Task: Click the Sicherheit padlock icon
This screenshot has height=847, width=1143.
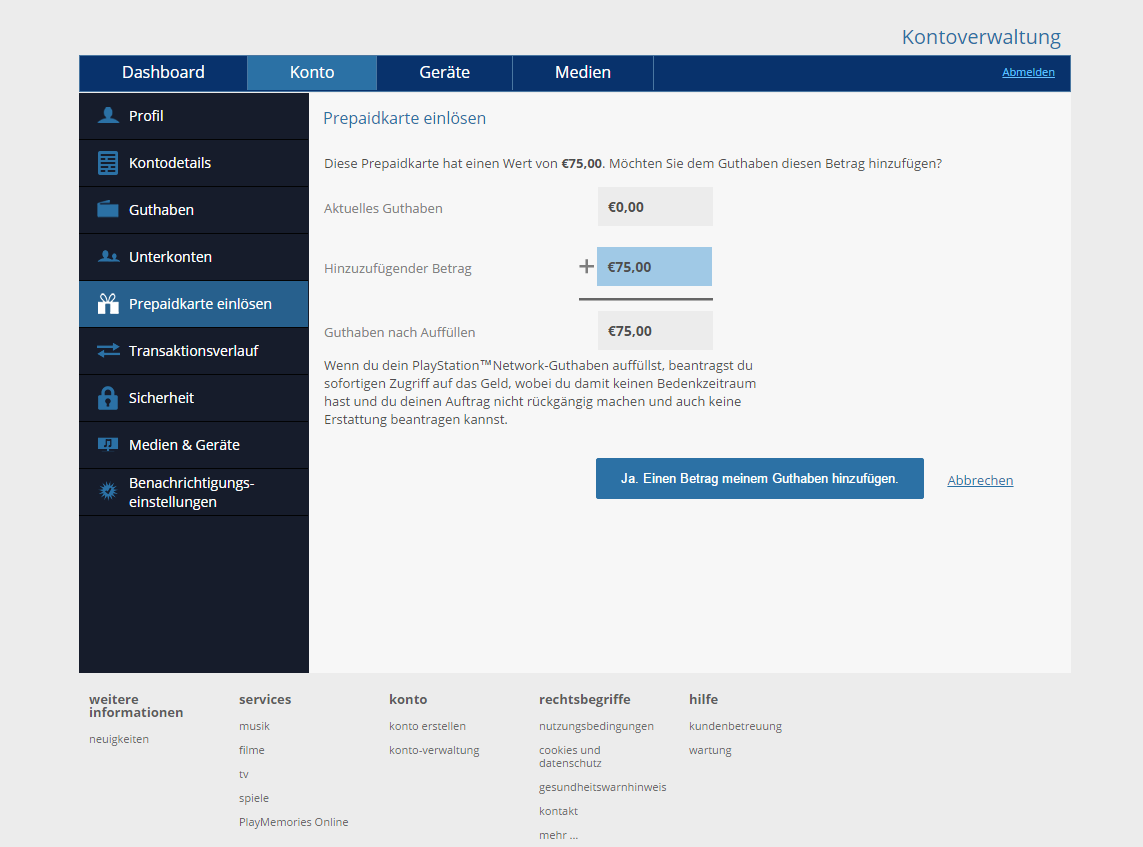Action: 108,397
